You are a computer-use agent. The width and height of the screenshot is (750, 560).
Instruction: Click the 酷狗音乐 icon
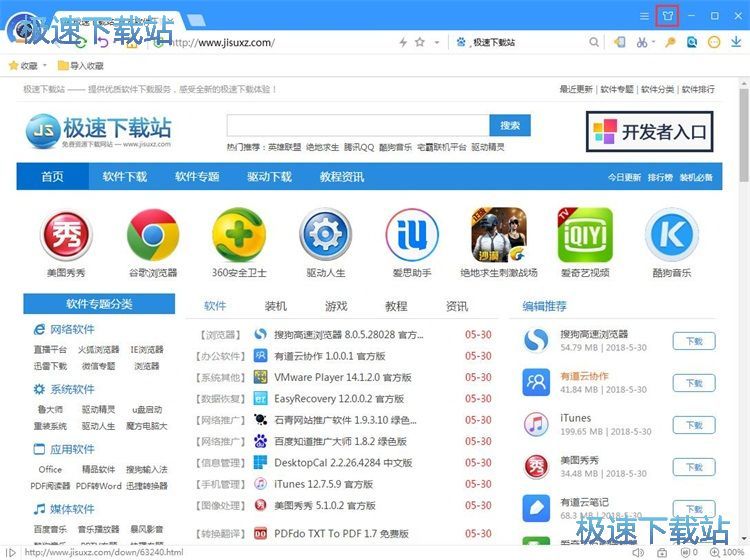(672, 235)
